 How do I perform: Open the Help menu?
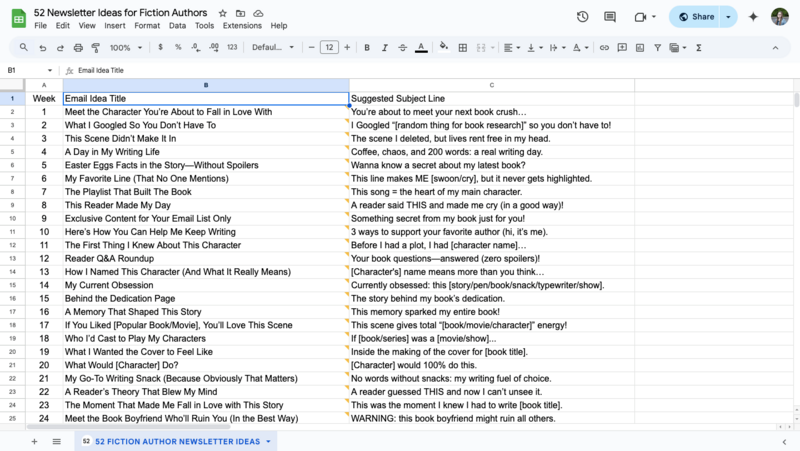[x=279, y=26]
